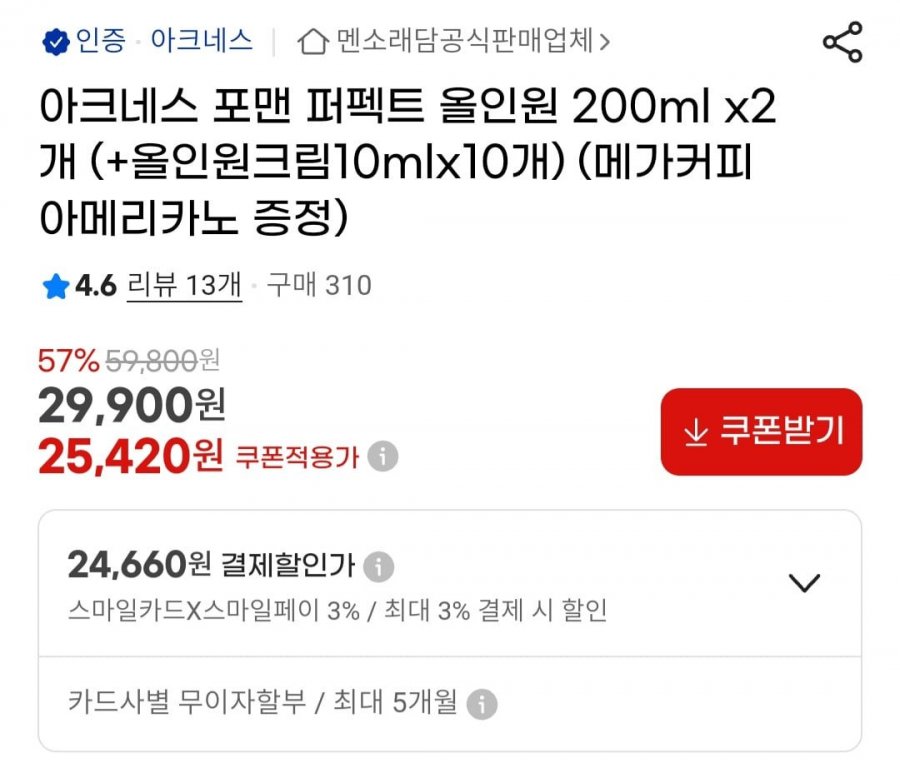The height and width of the screenshot is (773, 900).
Task: Open 멘소래담공식판매업체 seller link
Action: pyautogui.click(x=464, y=41)
